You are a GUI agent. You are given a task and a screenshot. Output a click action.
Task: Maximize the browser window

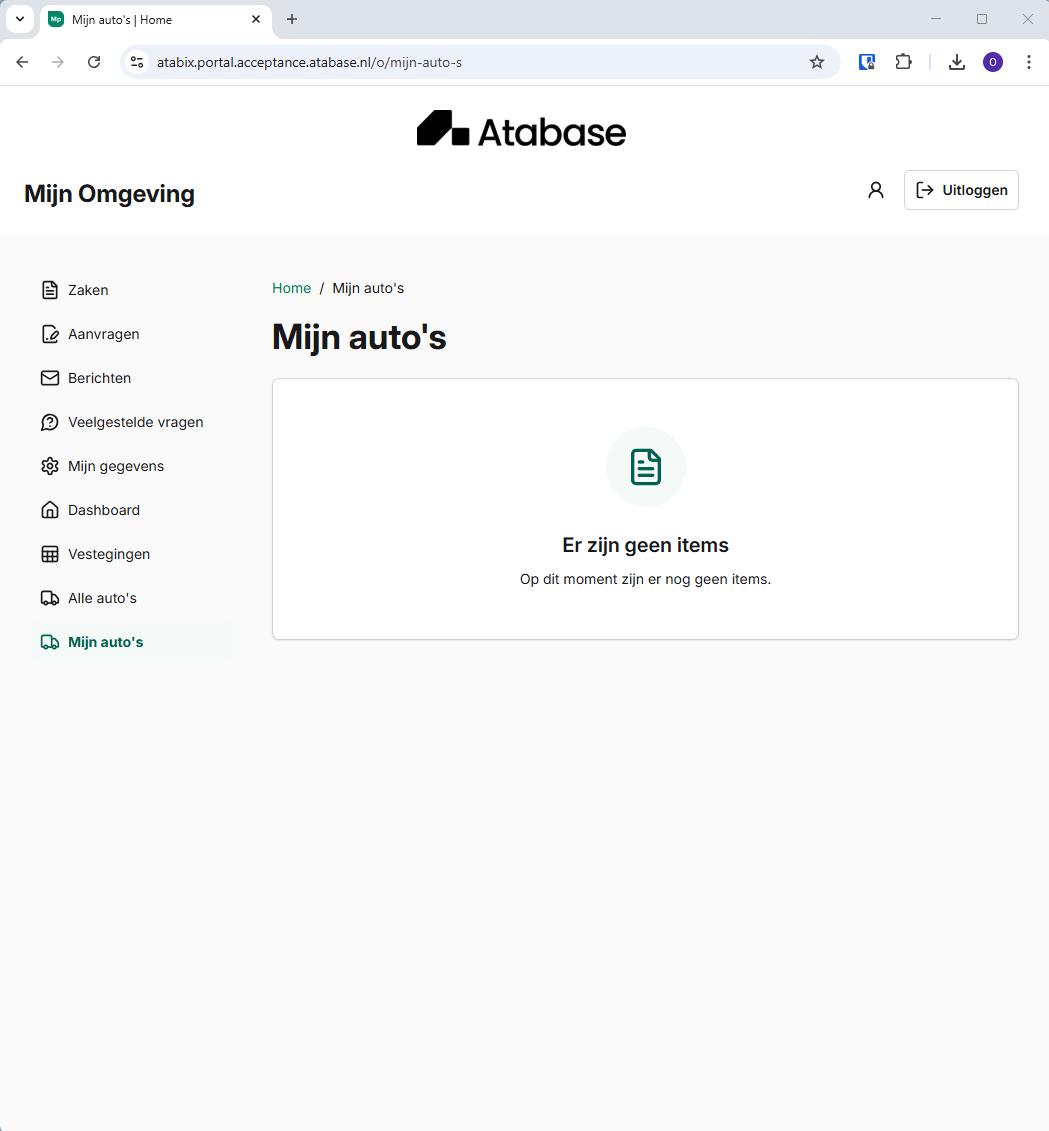coord(982,19)
